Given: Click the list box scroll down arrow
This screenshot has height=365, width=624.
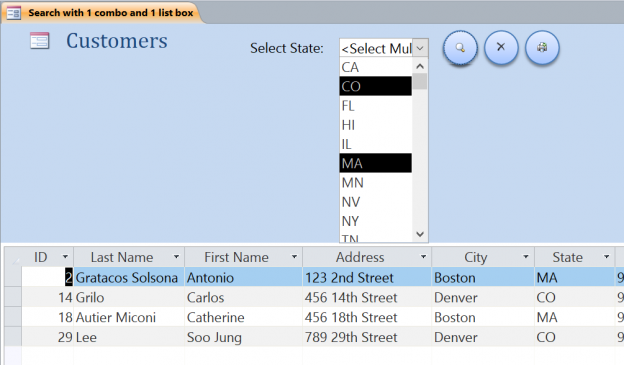Looking at the screenshot, I should coord(420,234).
